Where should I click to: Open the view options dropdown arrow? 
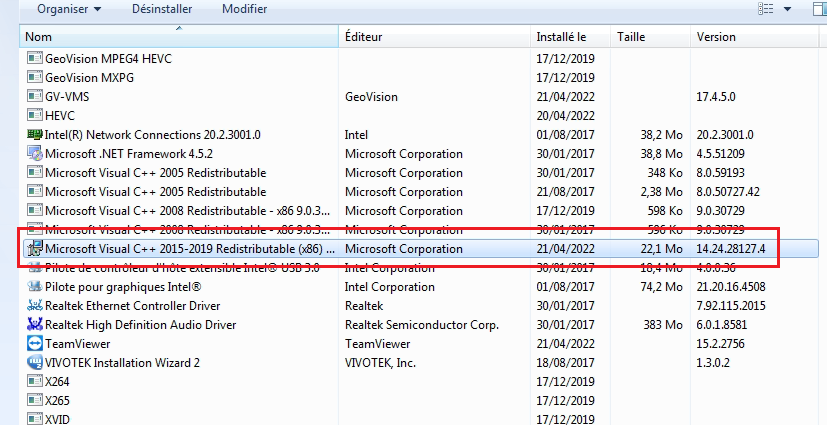[x=787, y=9]
